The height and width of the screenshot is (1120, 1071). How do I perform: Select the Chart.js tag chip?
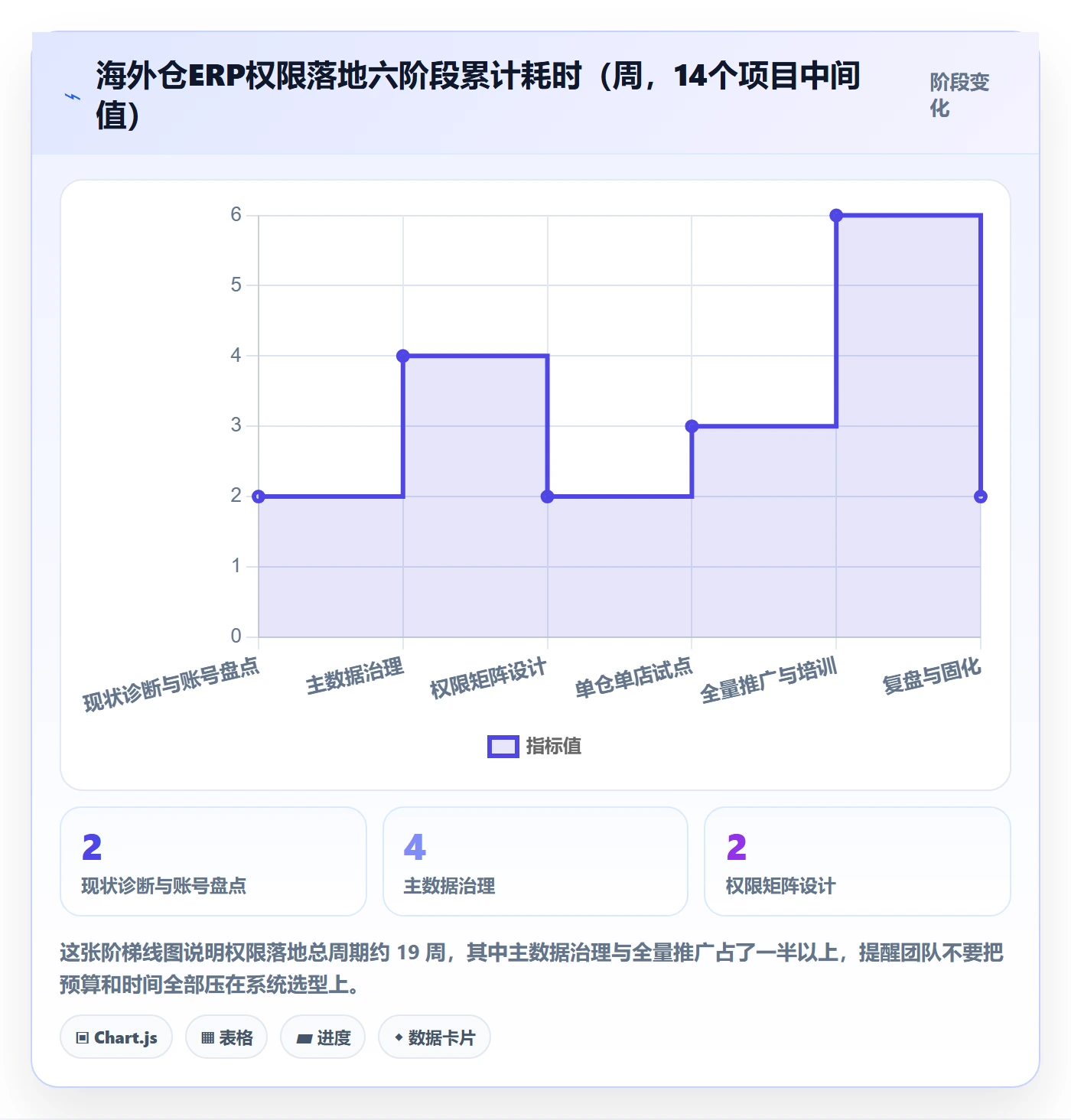pyautogui.click(x=116, y=1037)
